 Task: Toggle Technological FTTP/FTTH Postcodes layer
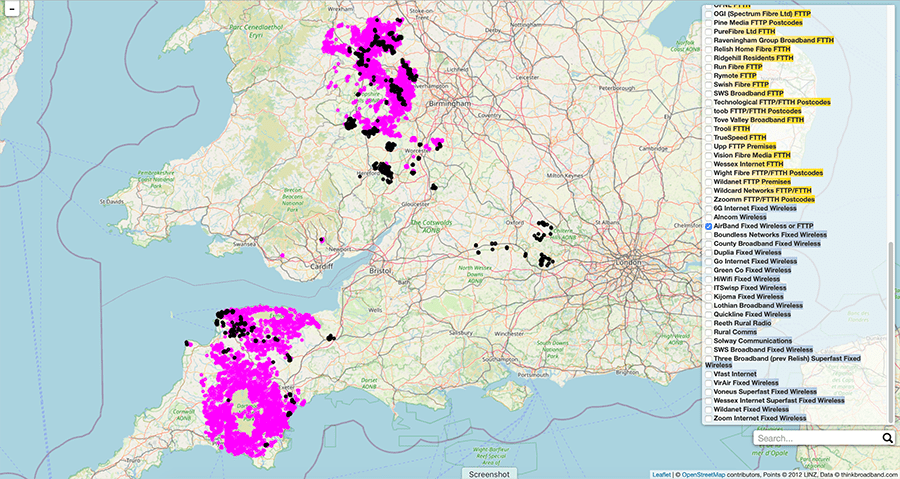[709, 102]
